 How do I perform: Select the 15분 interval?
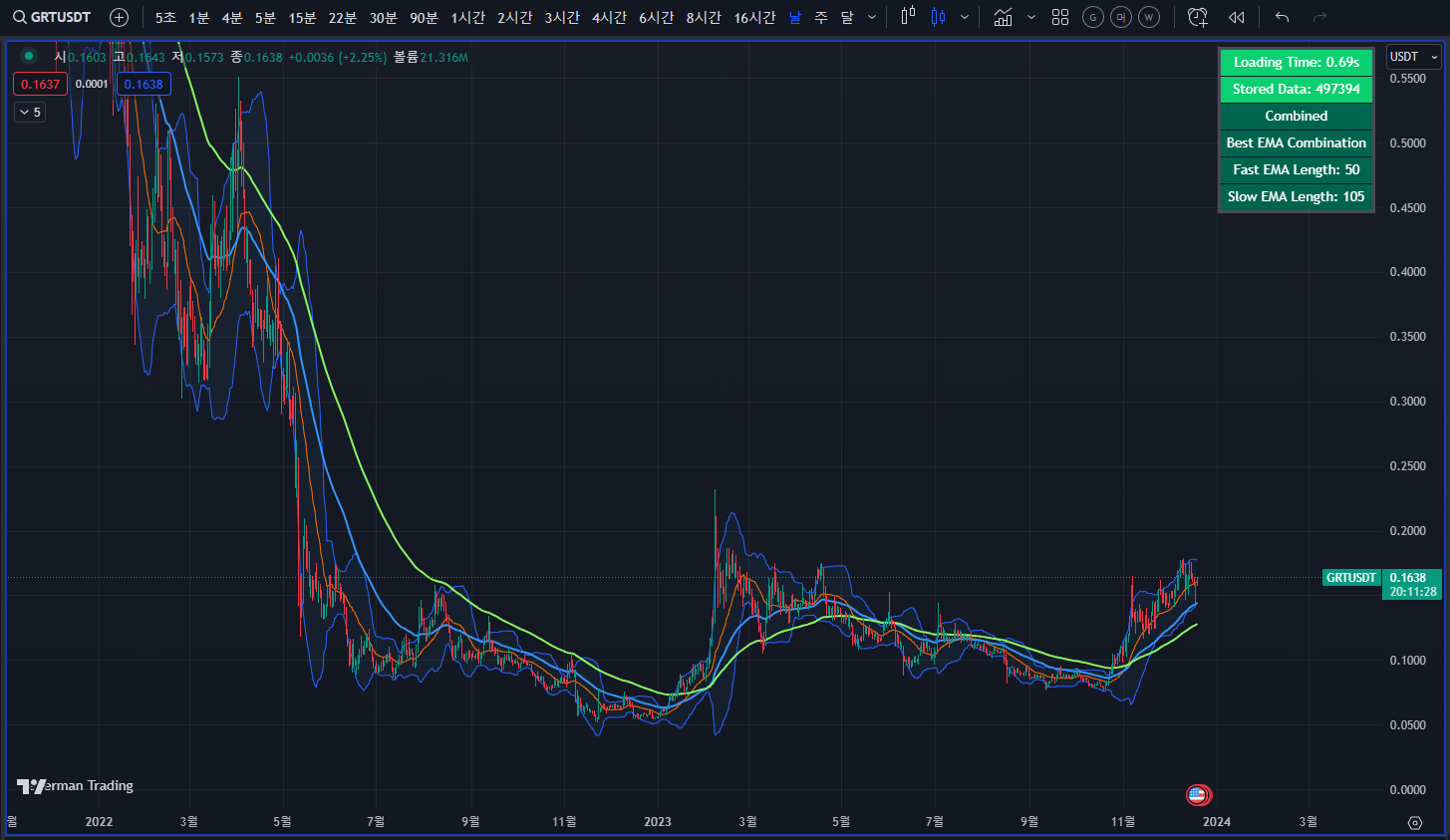302,17
